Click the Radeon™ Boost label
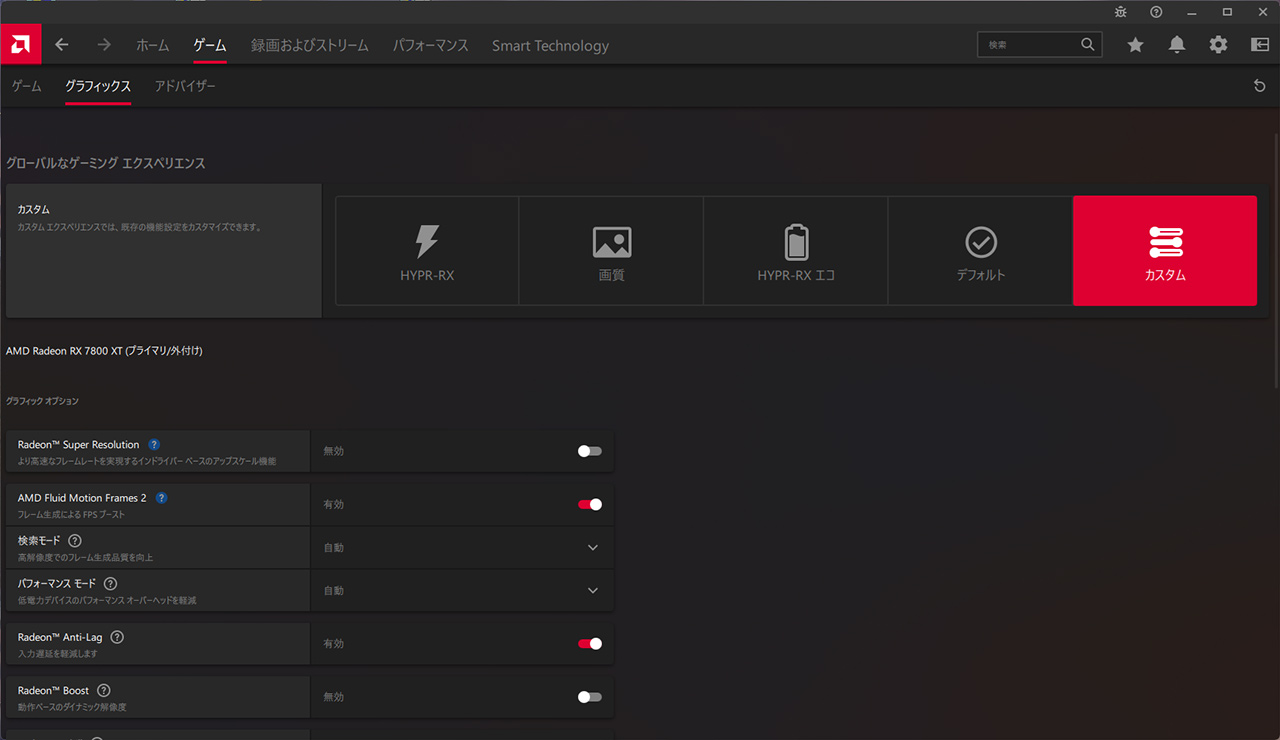Viewport: 1280px width, 740px height. (x=53, y=690)
